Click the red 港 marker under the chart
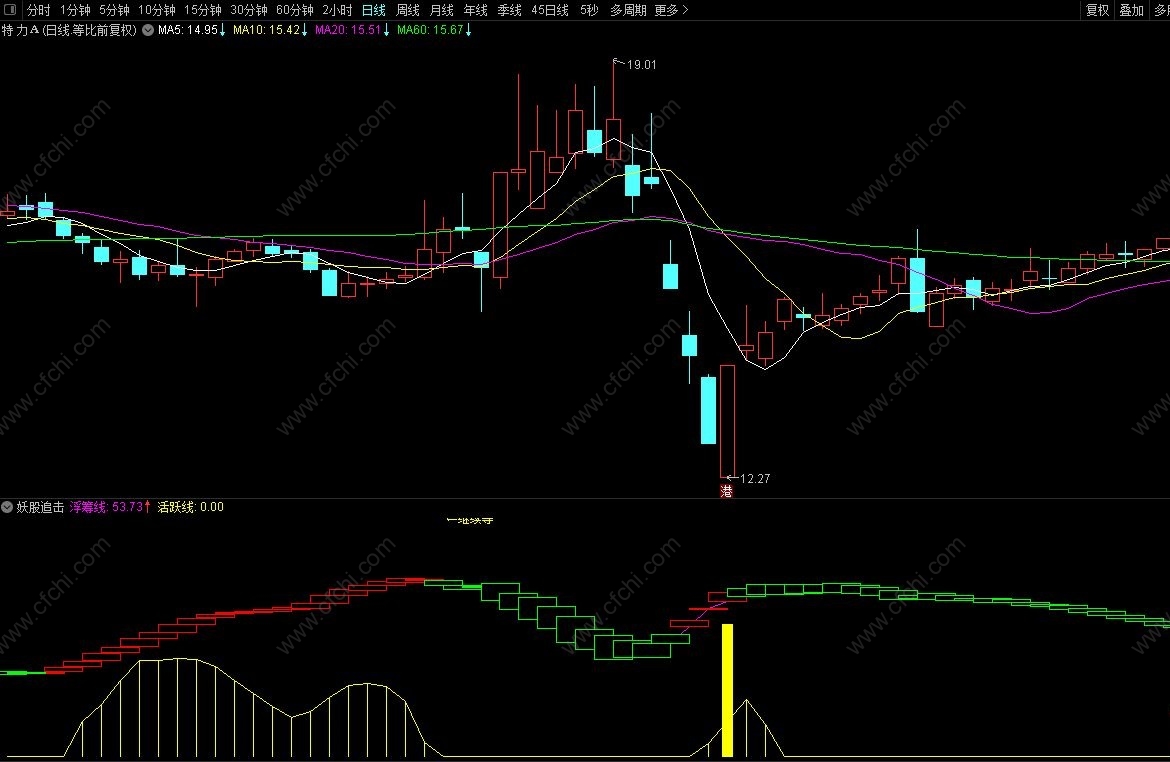 (x=726, y=491)
